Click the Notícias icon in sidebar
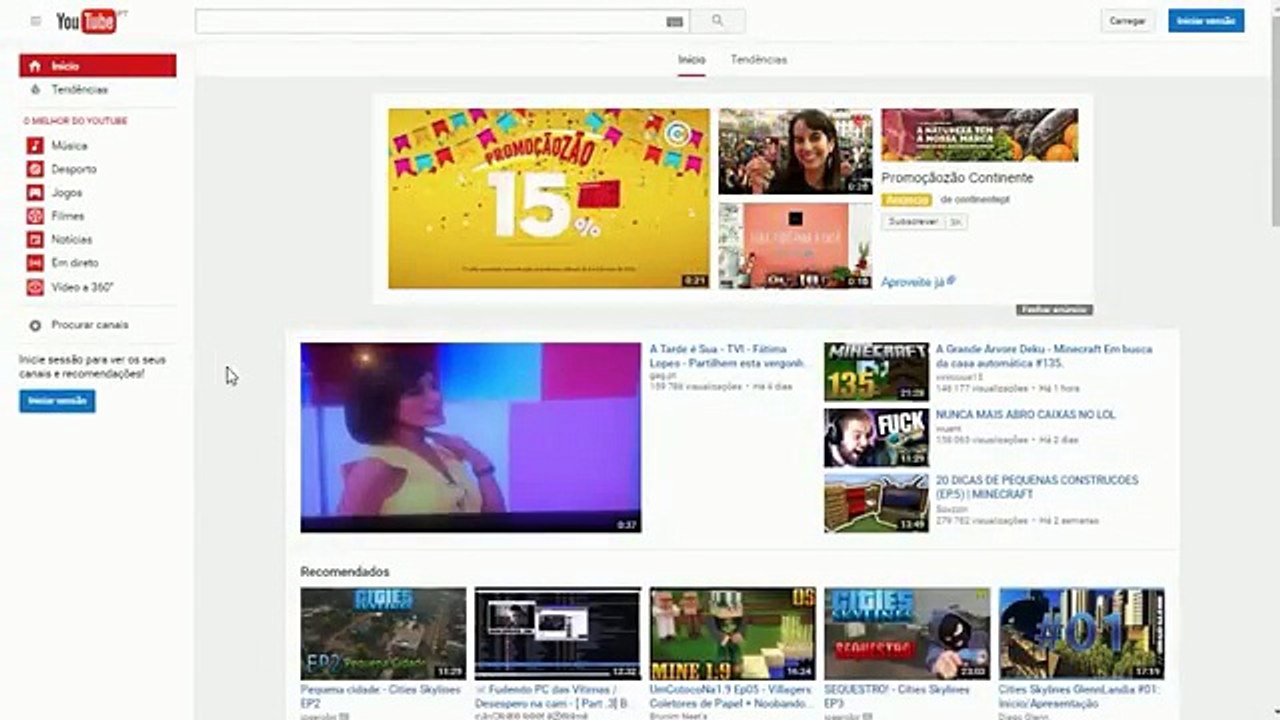Image resolution: width=1280 pixels, height=720 pixels. coord(35,240)
